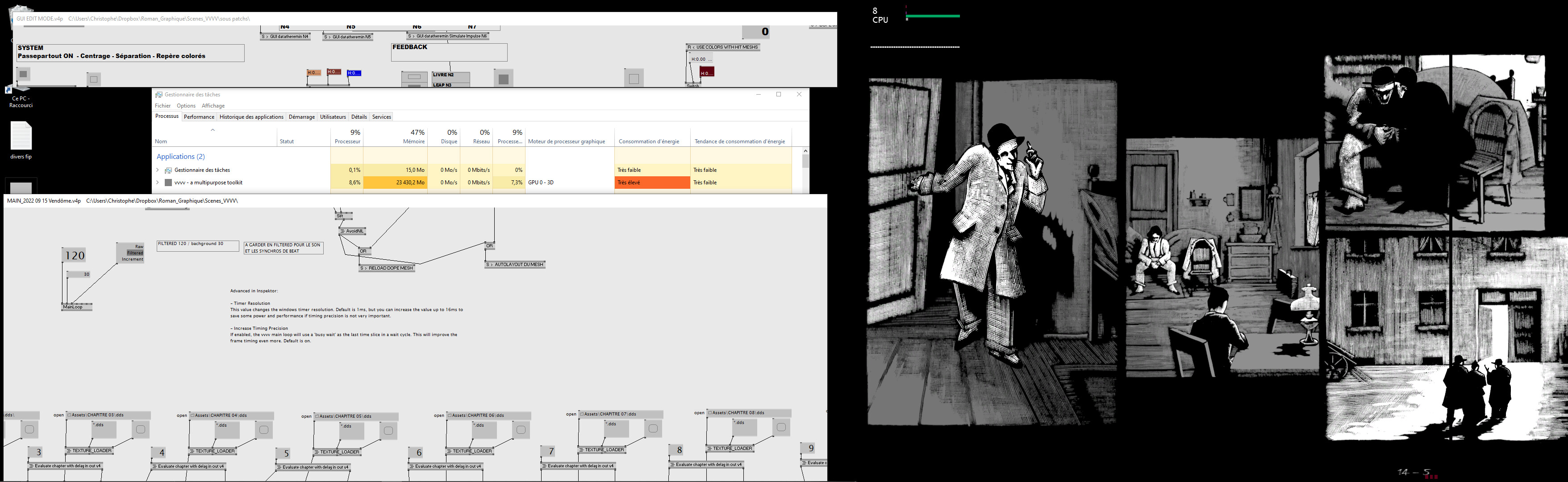This screenshot has height=482, width=1568.
Task: Expand the vvvv - a multipurpose toolkit row
Action: 158,183
